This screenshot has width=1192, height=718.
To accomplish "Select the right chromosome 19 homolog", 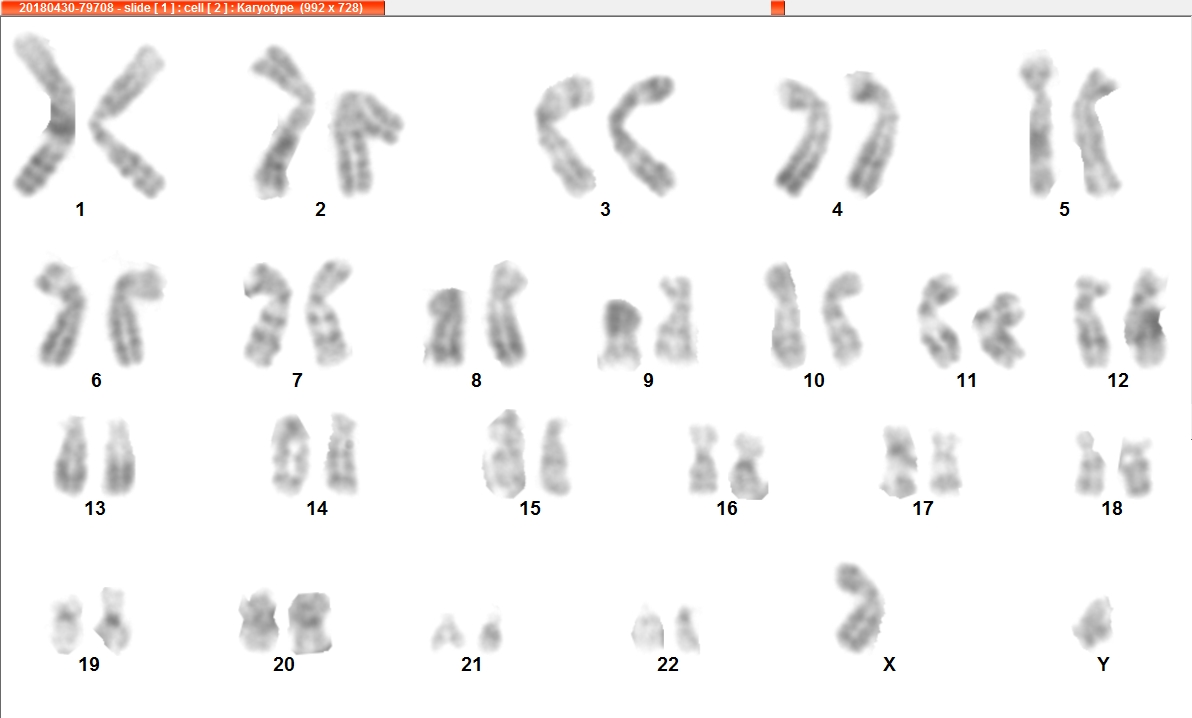I will (113, 621).
